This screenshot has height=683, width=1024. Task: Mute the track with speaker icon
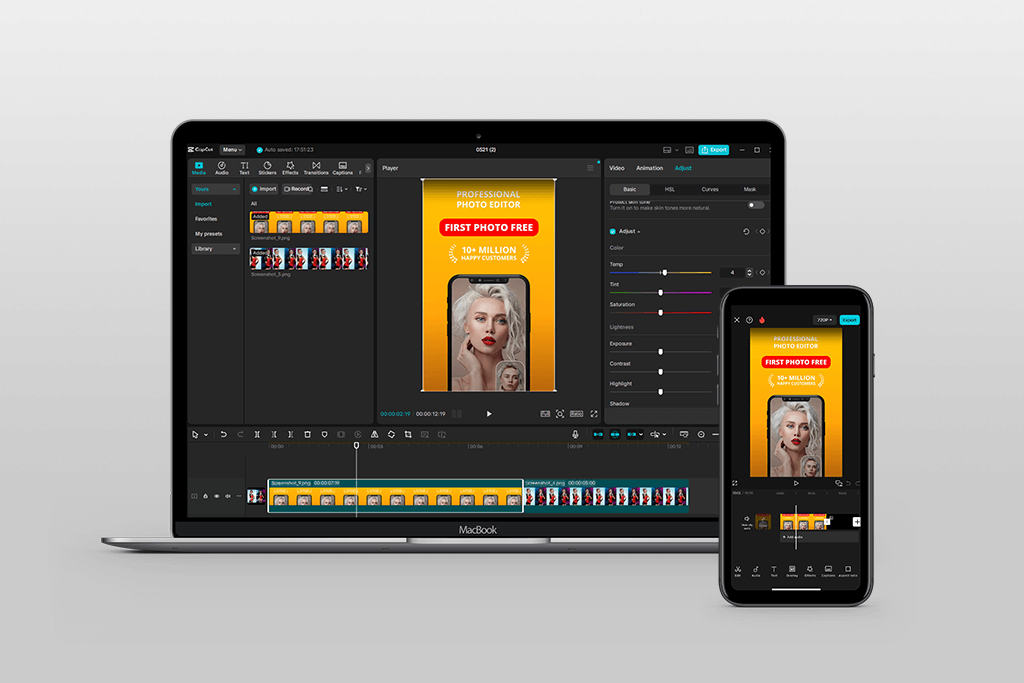[x=228, y=496]
